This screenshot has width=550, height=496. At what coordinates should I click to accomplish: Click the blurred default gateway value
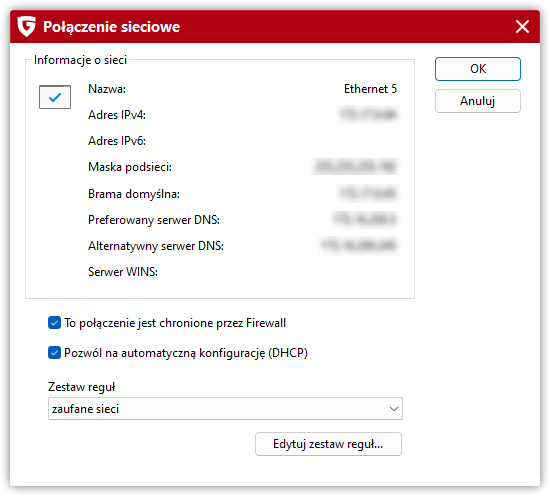pyautogui.click(x=368, y=193)
